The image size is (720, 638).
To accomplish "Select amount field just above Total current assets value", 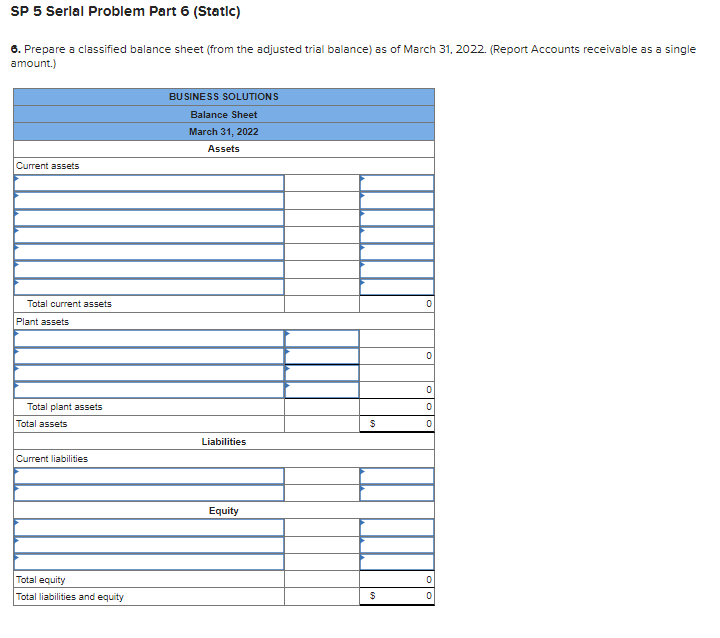I will coord(397,287).
